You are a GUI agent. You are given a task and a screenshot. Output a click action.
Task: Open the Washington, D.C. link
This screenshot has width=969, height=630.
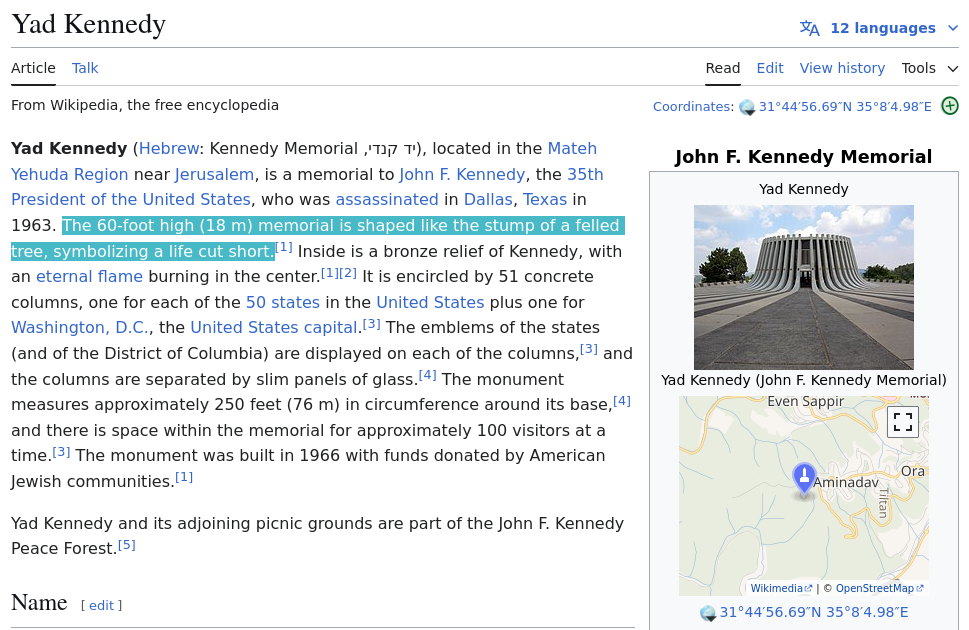[x=80, y=327]
